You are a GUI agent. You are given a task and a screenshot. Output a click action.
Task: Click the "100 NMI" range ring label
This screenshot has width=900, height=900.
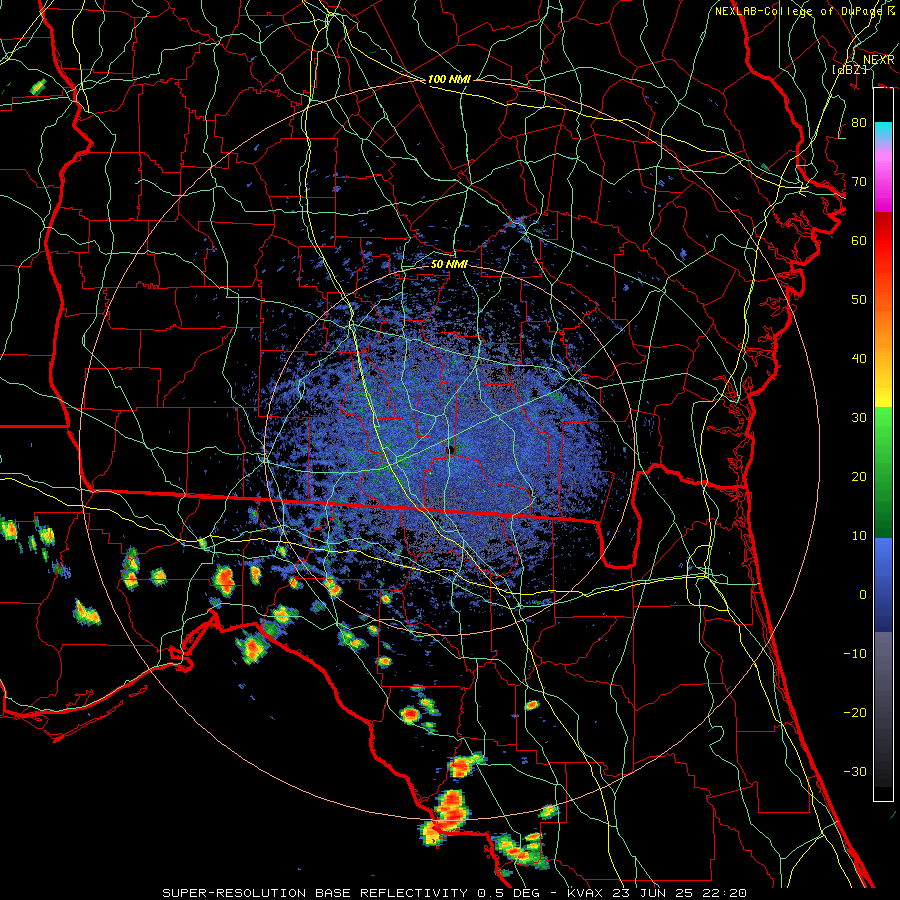tap(449, 79)
